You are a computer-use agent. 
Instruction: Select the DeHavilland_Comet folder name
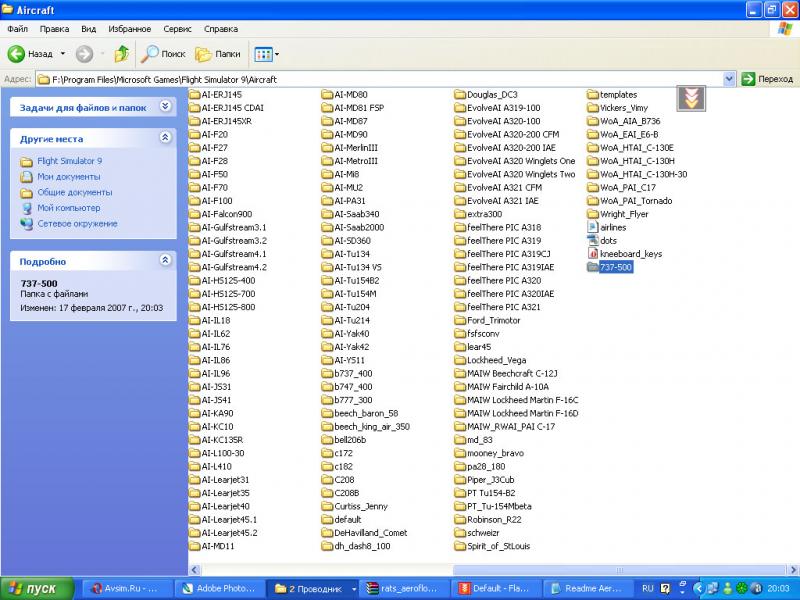coord(371,532)
